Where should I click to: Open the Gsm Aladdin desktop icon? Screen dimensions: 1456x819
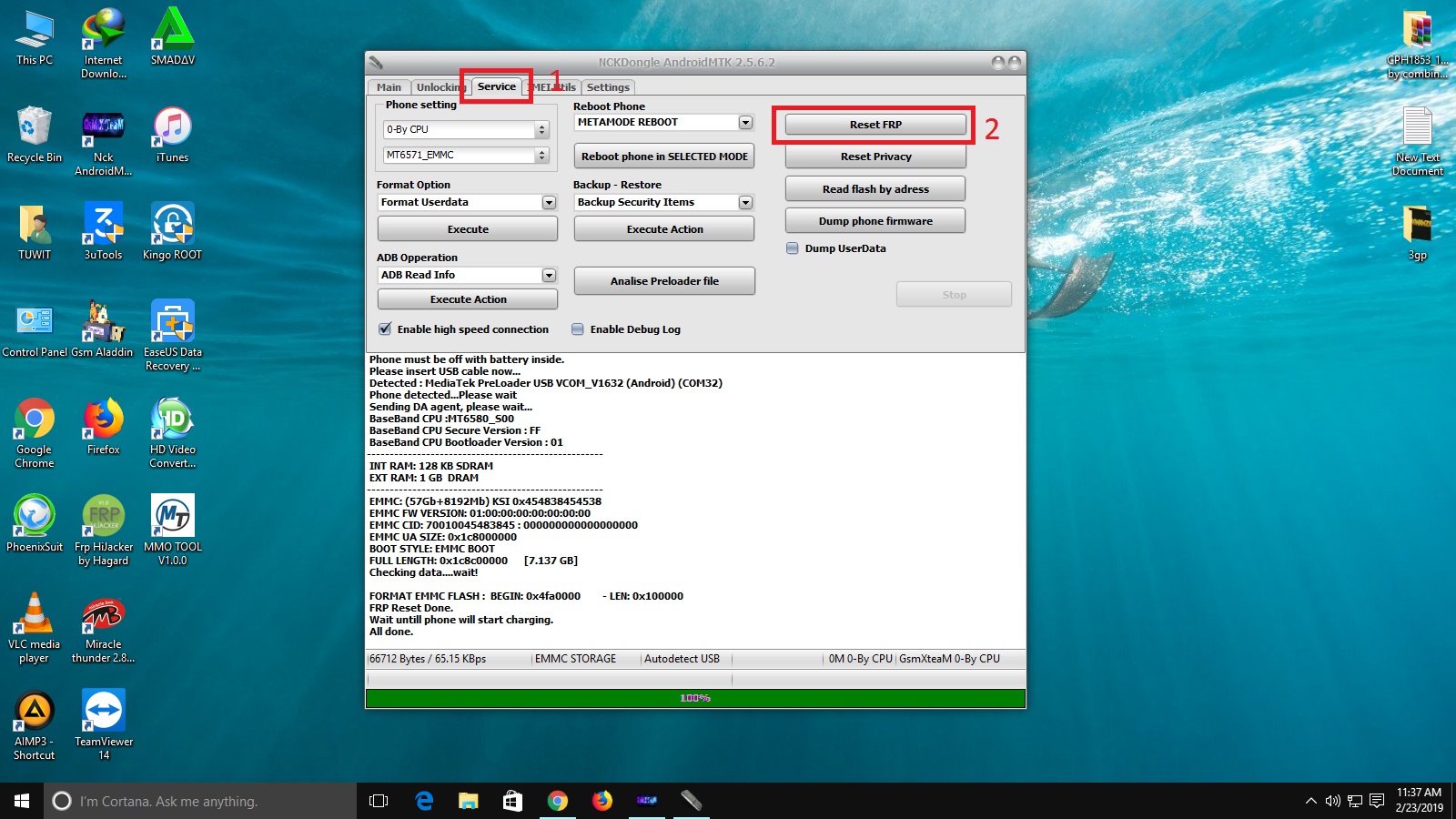point(103,329)
